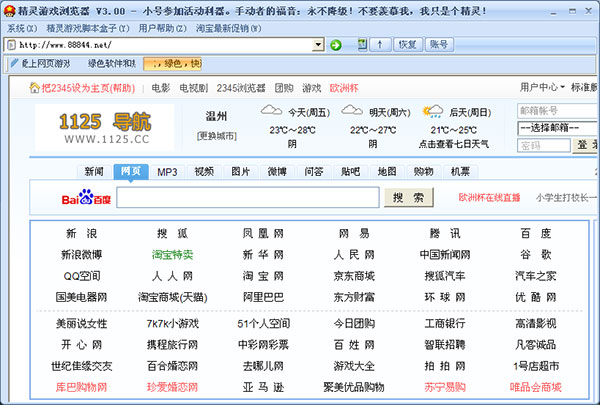Switch to the 绿色软件 browser tab
This screenshot has width=600, height=405.
click(x=111, y=63)
